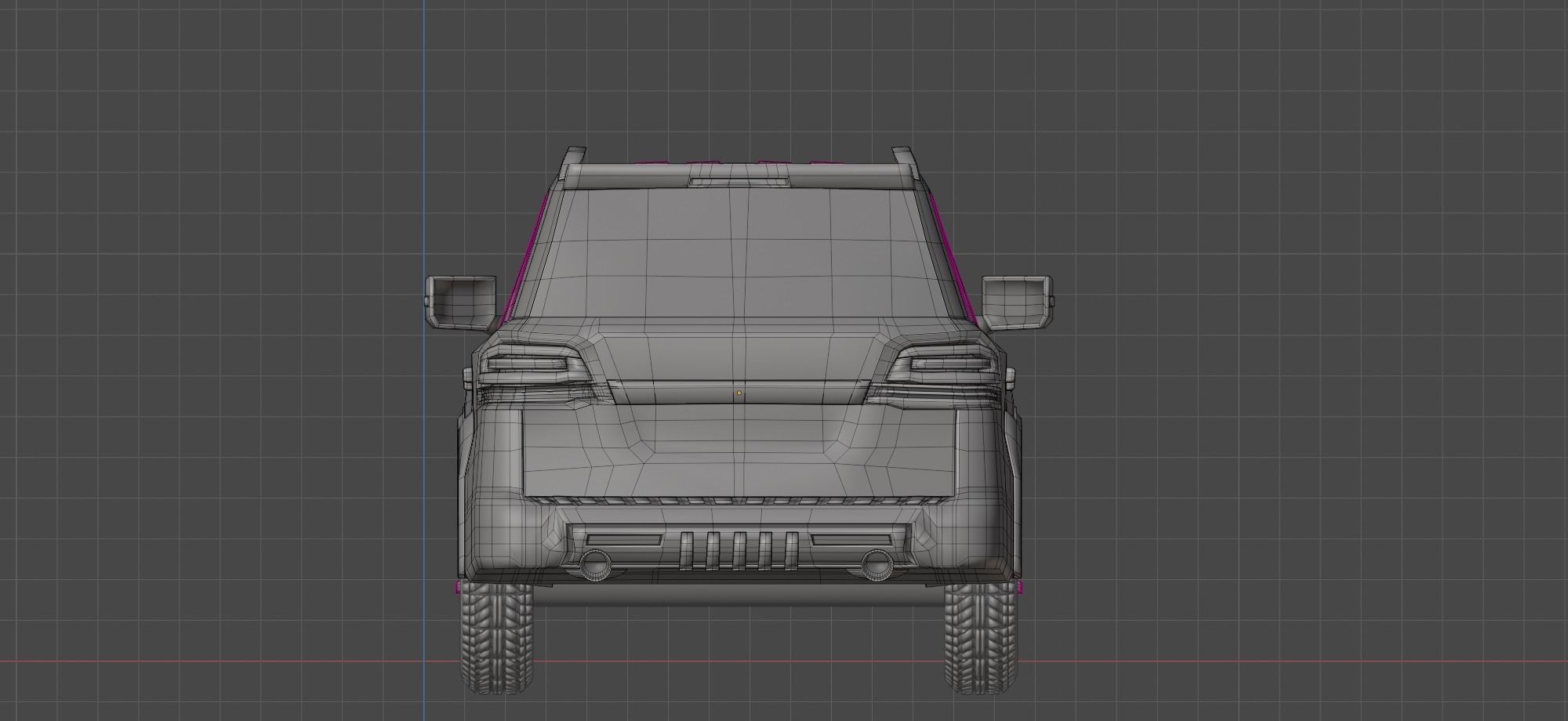1568x721 pixels.
Task: Click the side mirror on the right
Action: (1018, 303)
